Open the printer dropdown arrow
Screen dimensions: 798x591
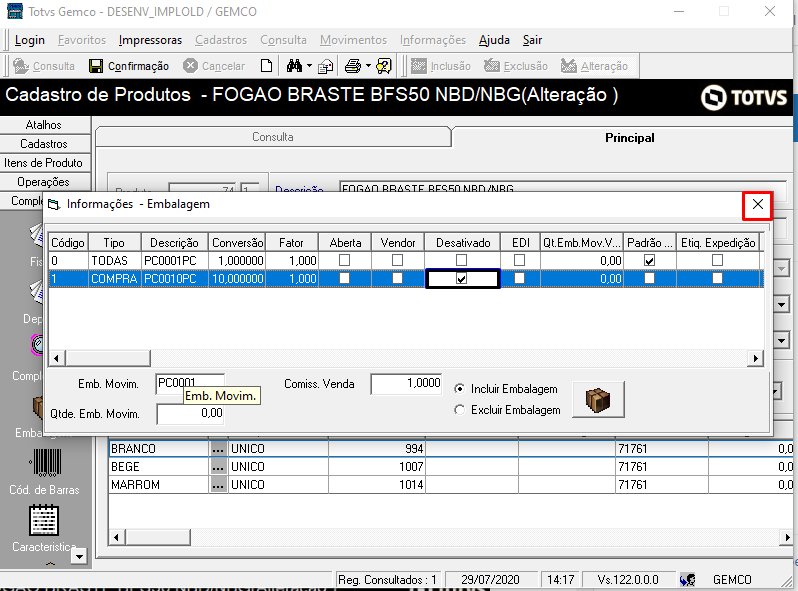368,66
